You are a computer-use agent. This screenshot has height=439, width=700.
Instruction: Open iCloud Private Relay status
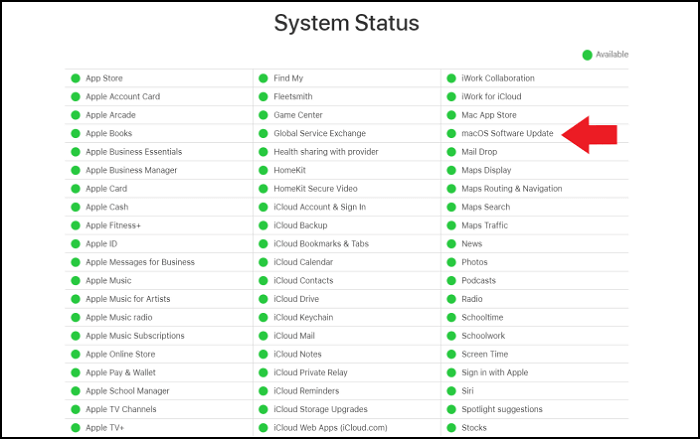pyautogui.click(x=311, y=373)
